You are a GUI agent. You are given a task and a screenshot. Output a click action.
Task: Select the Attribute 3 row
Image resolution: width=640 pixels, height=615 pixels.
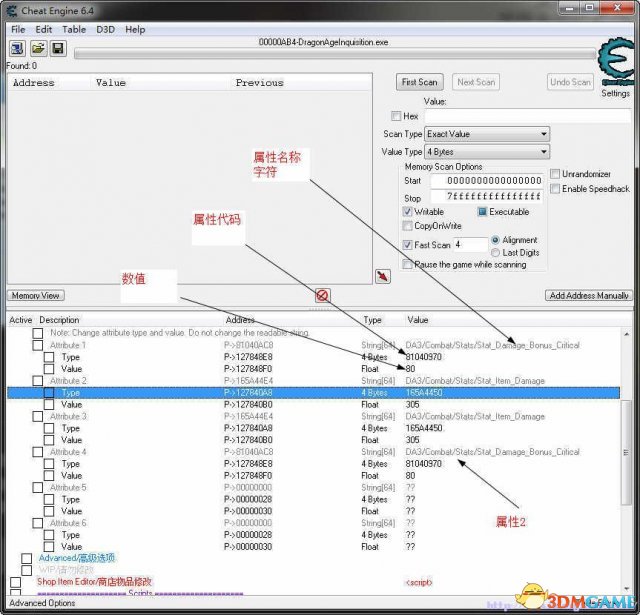point(313,416)
